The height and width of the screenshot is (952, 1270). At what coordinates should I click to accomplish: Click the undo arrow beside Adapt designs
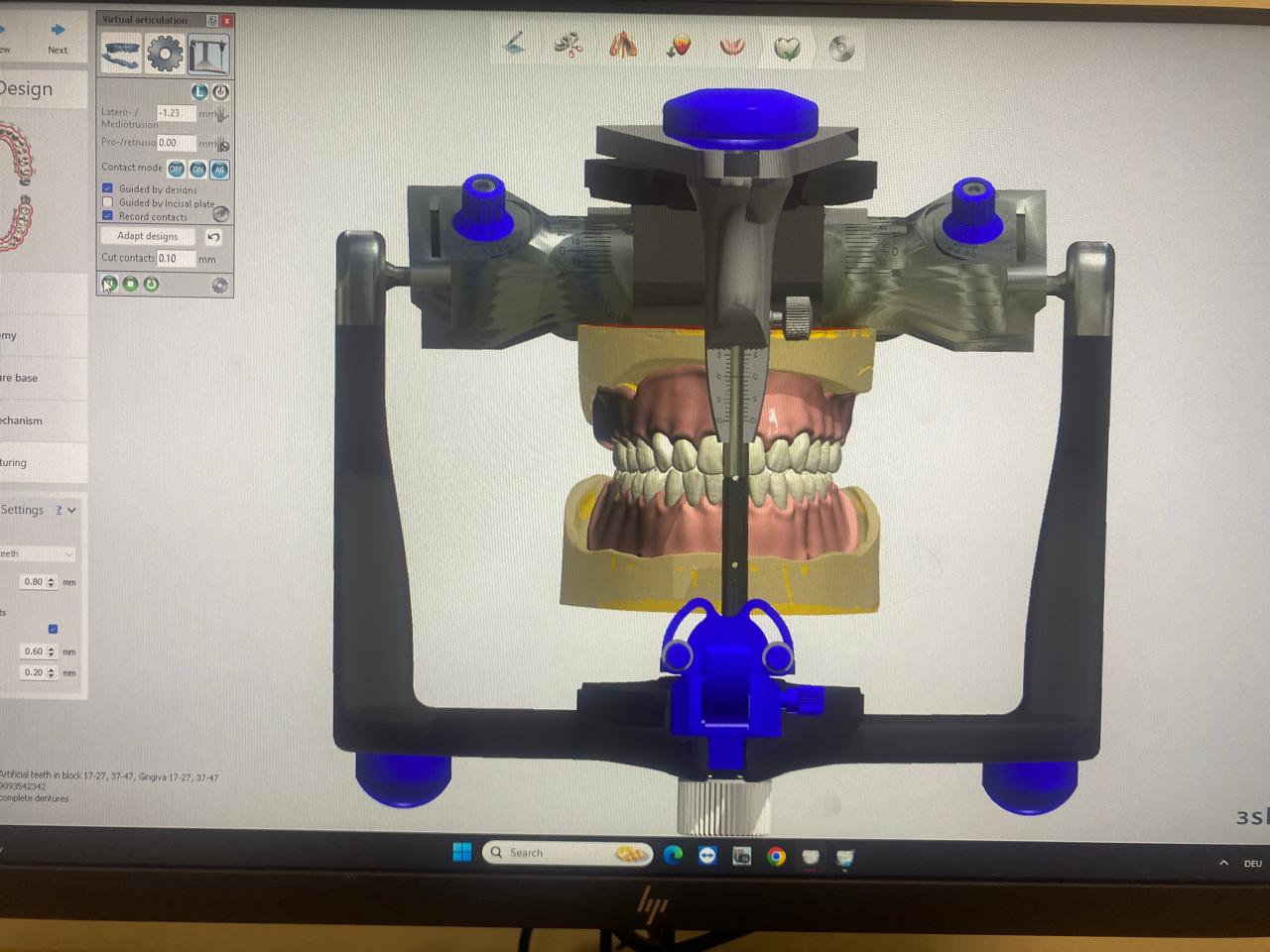[x=213, y=237]
